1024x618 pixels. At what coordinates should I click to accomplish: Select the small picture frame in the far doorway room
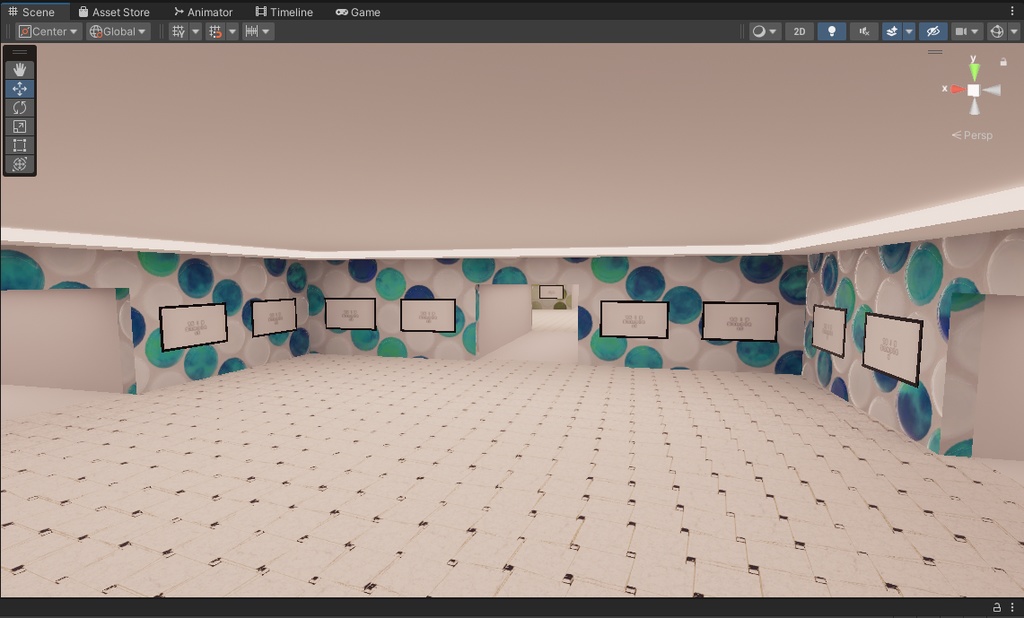551,291
